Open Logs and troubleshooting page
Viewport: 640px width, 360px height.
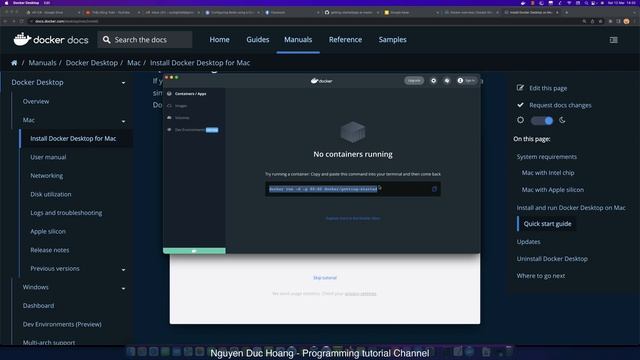pyautogui.click(x=66, y=213)
